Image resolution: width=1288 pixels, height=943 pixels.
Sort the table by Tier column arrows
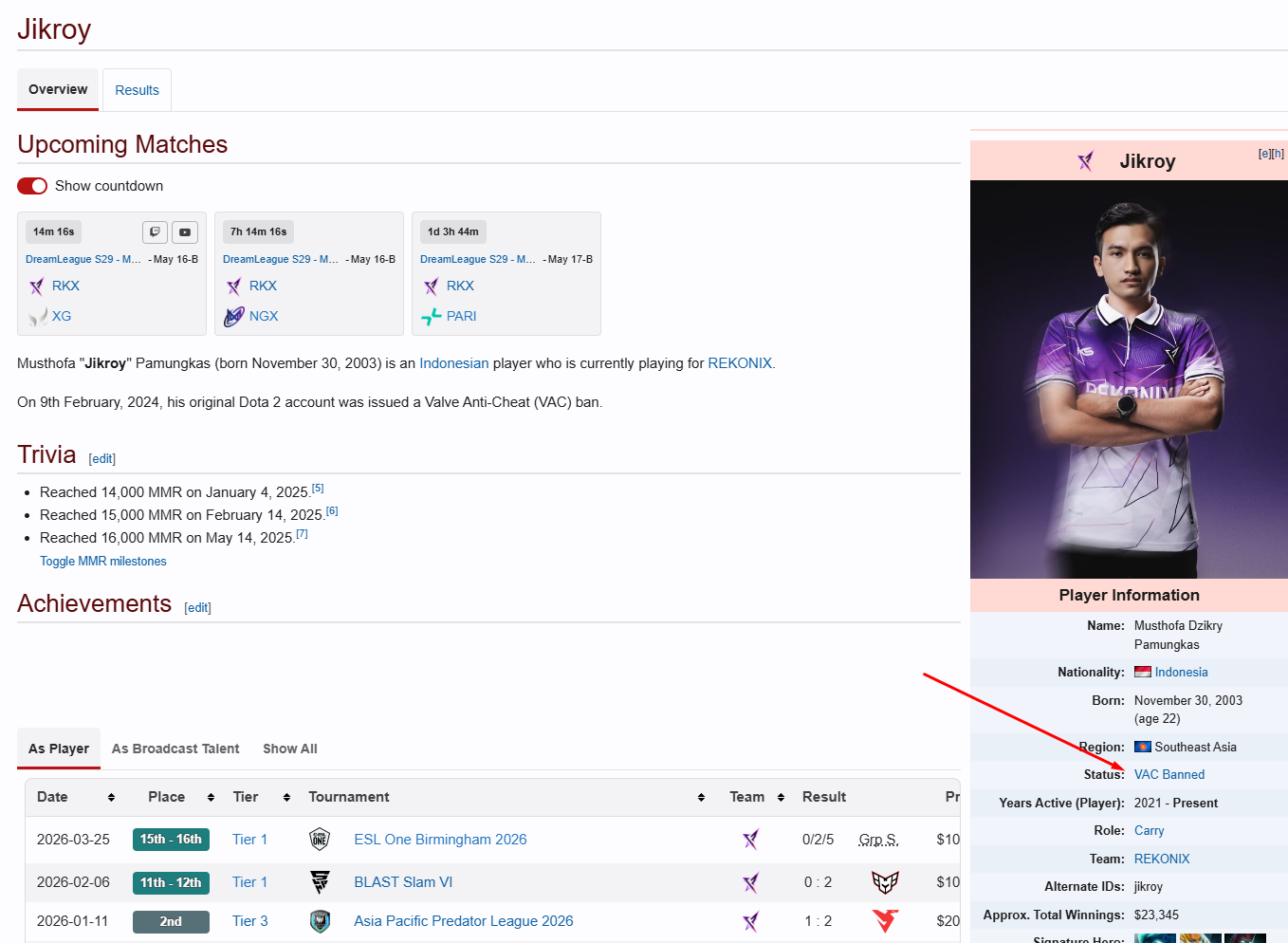pyautogui.click(x=286, y=798)
